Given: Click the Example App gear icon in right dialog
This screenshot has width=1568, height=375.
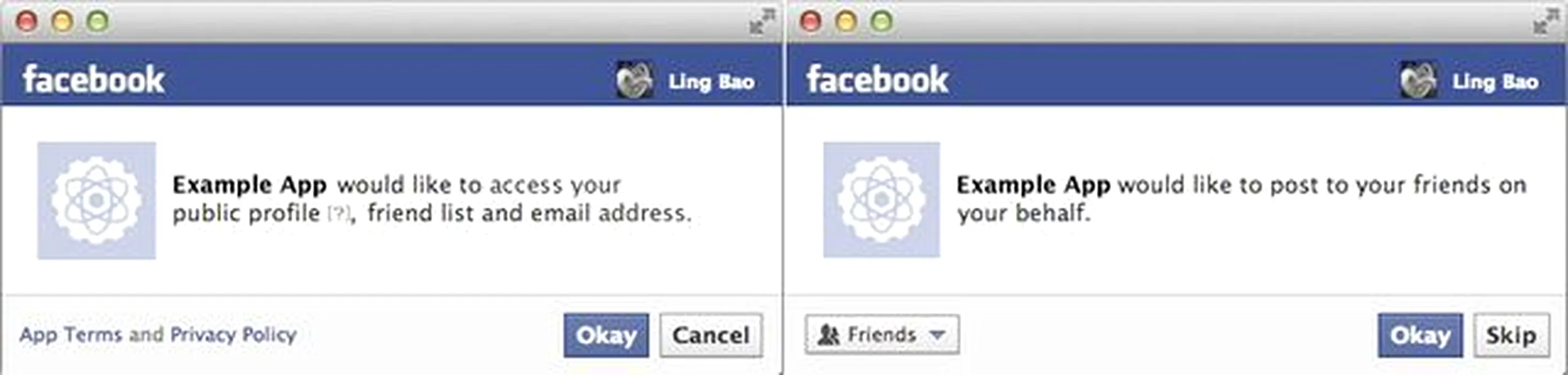Looking at the screenshot, I should (881, 200).
